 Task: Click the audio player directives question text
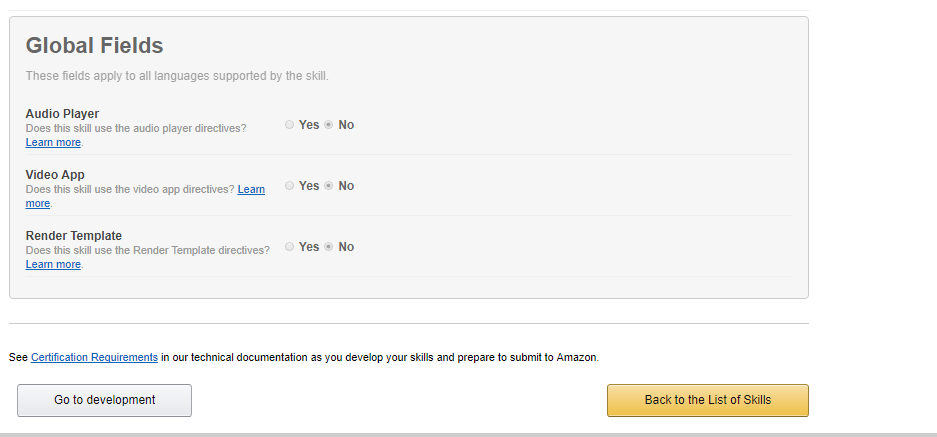[x=135, y=128]
